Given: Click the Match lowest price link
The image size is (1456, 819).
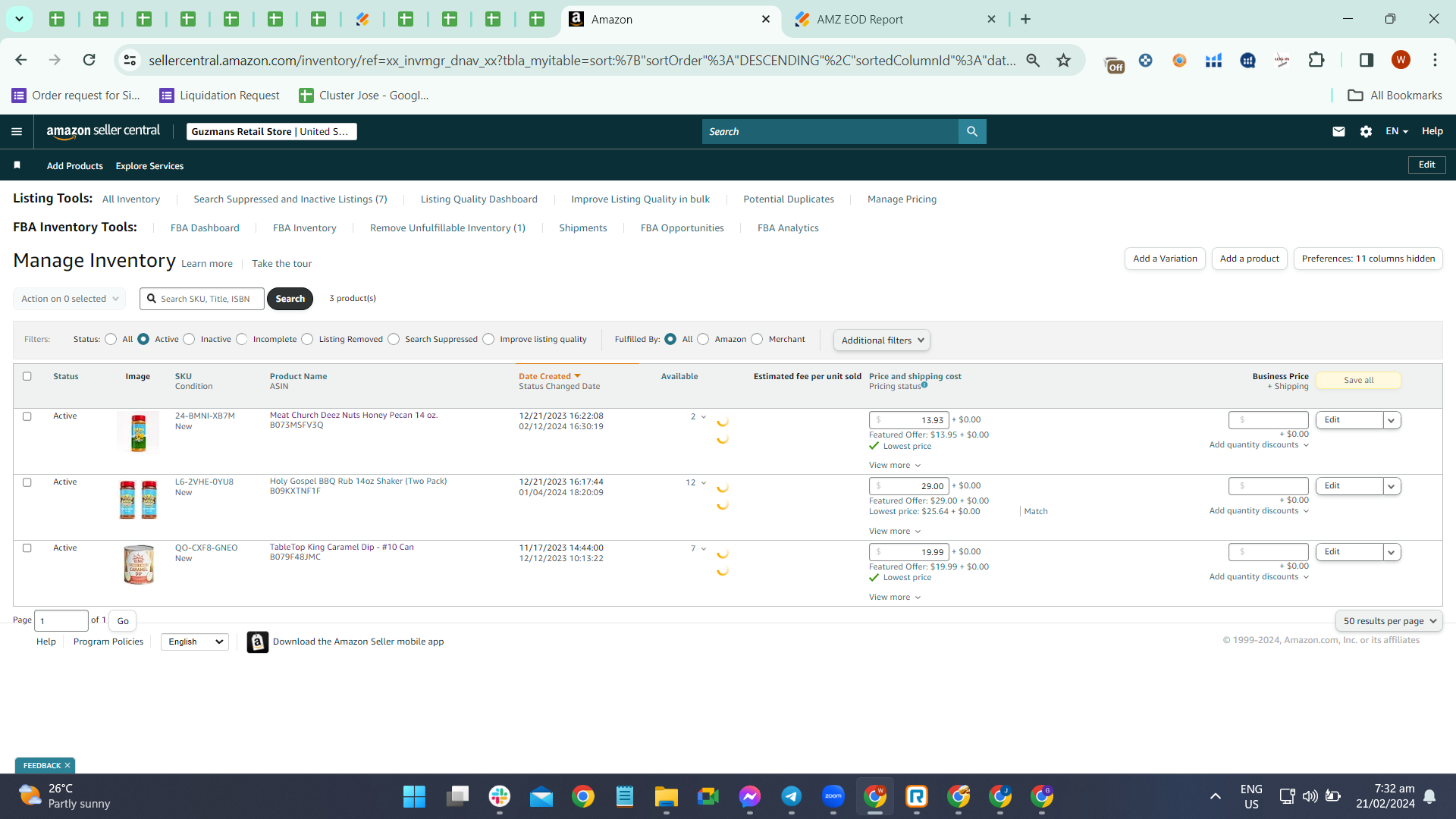Looking at the screenshot, I should tap(1036, 512).
